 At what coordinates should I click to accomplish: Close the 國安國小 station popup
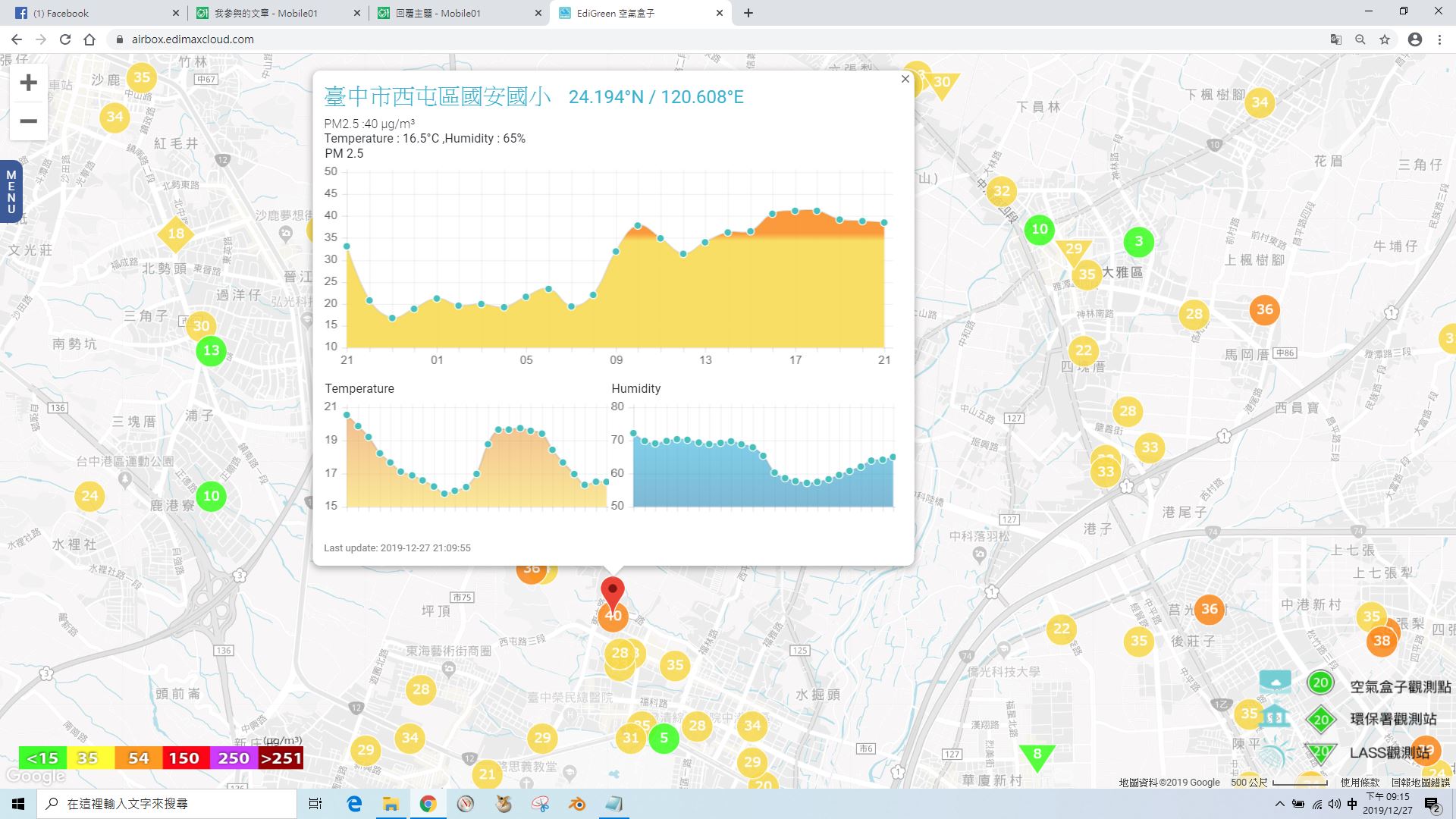(905, 79)
